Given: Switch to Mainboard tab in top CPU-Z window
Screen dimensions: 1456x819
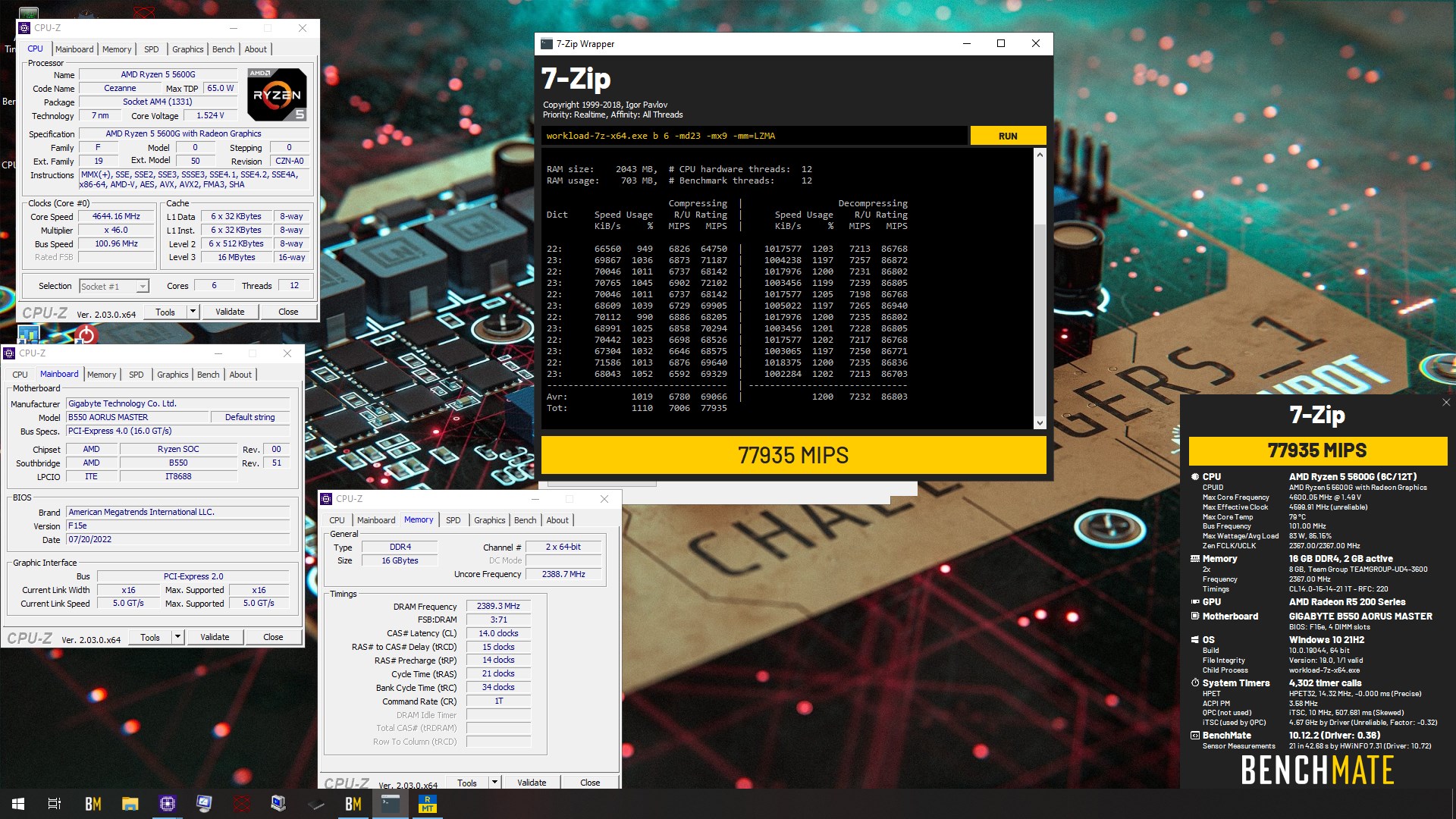Looking at the screenshot, I should click(74, 49).
